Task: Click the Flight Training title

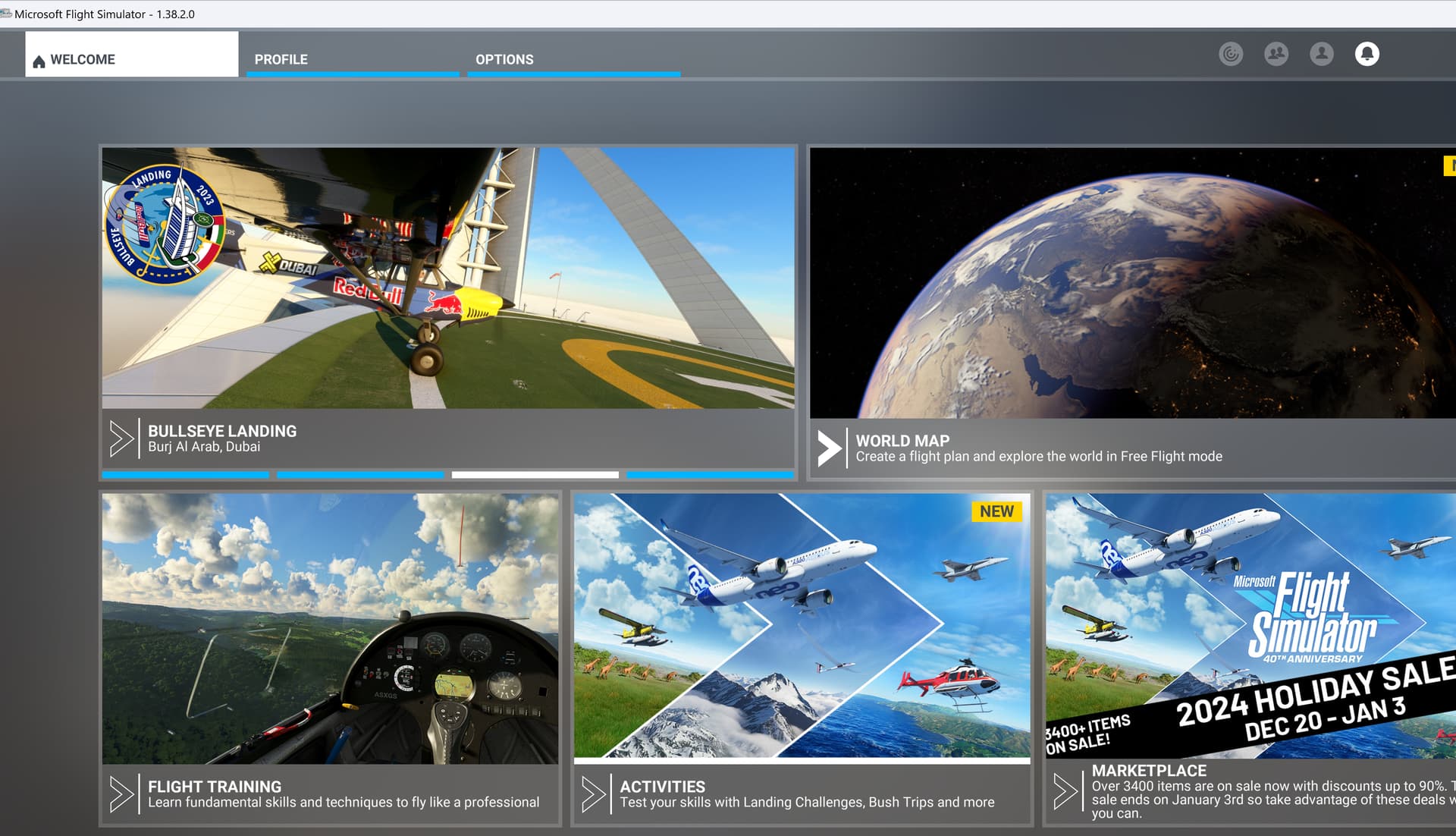Action: tap(215, 787)
